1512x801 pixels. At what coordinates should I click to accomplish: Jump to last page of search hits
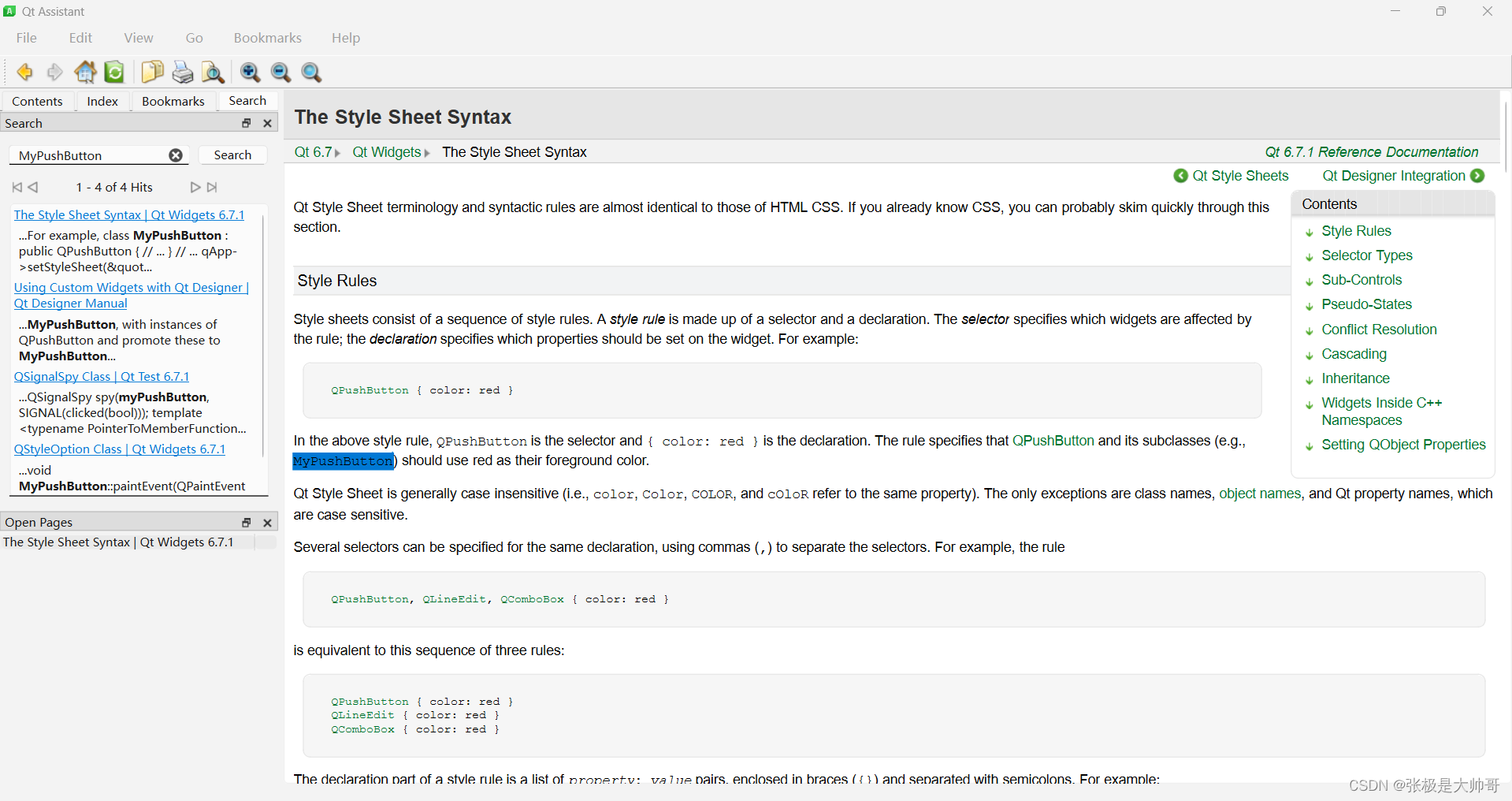[212, 187]
